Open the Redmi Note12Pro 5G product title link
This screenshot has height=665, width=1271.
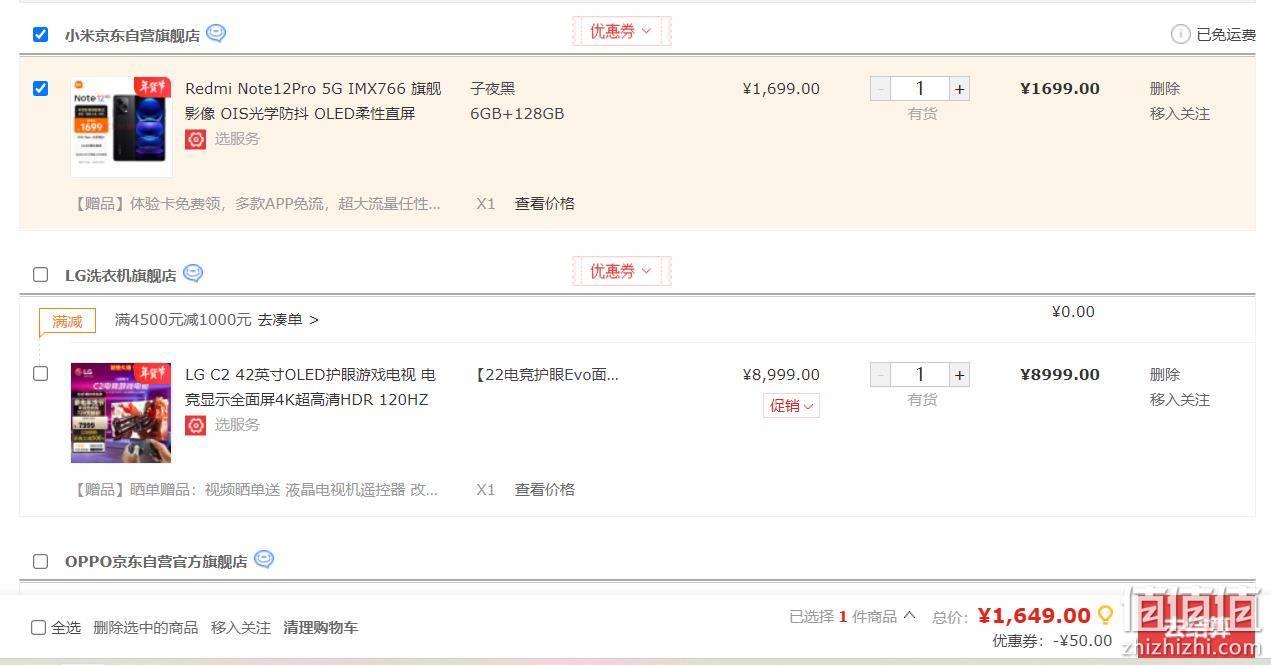313,101
